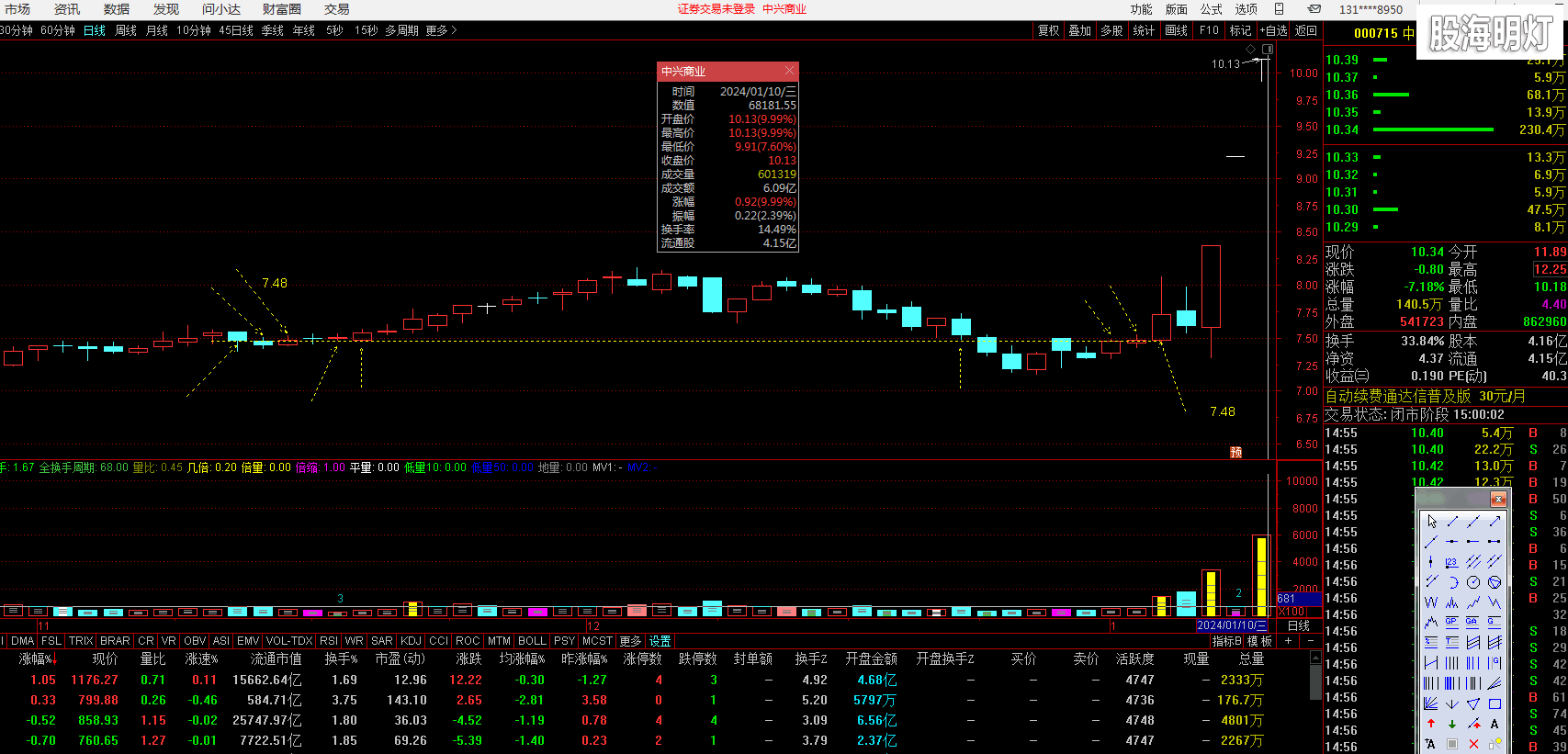
Task: Select the arrow line drawing tool
Action: click(1495, 521)
